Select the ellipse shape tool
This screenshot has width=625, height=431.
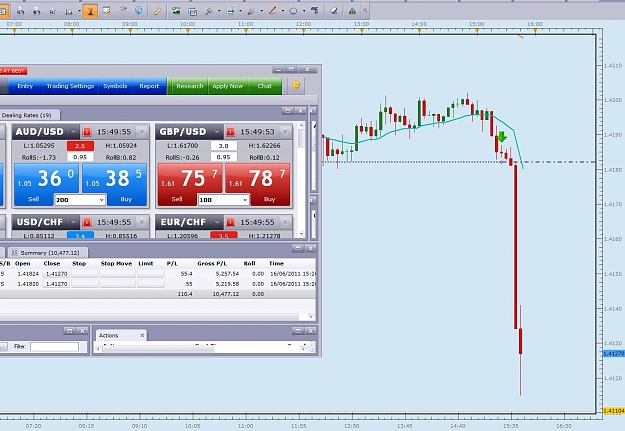click(x=293, y=11)
